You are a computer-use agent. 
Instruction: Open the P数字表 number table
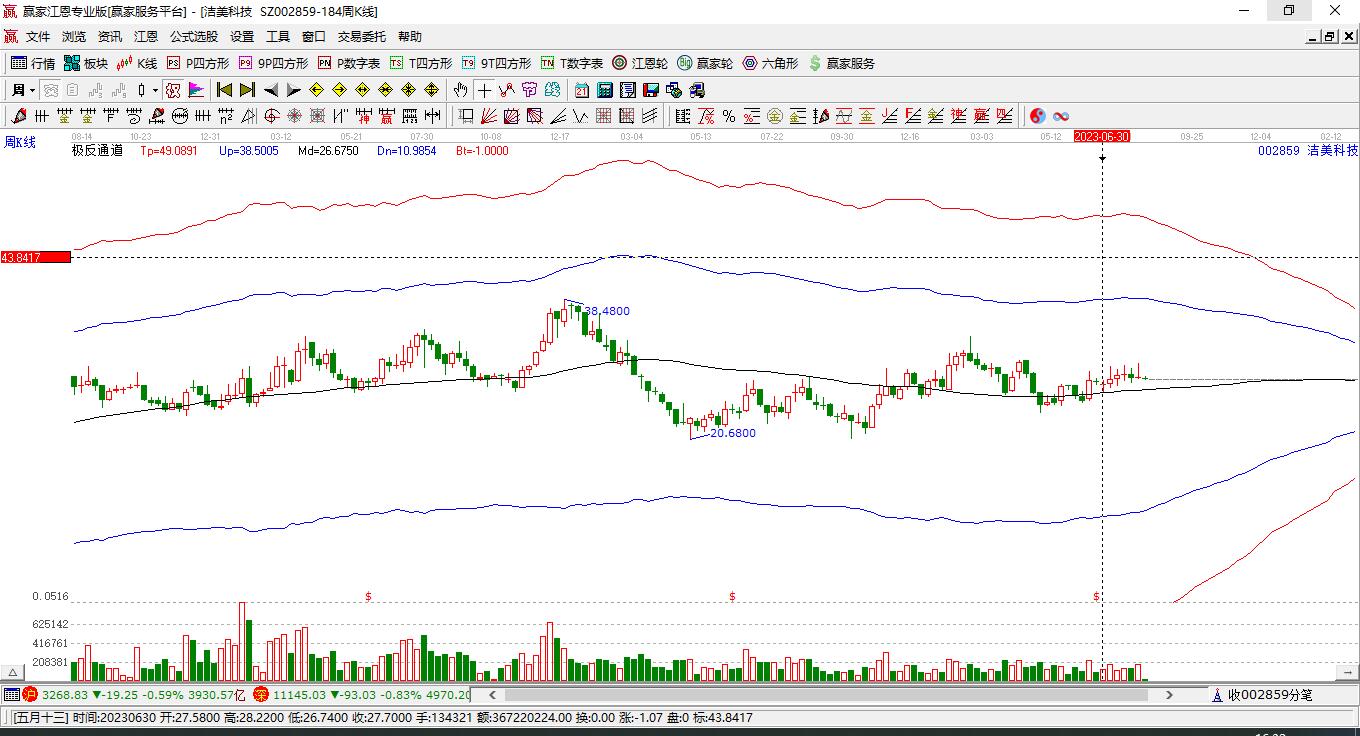click(x=349, y=63)
